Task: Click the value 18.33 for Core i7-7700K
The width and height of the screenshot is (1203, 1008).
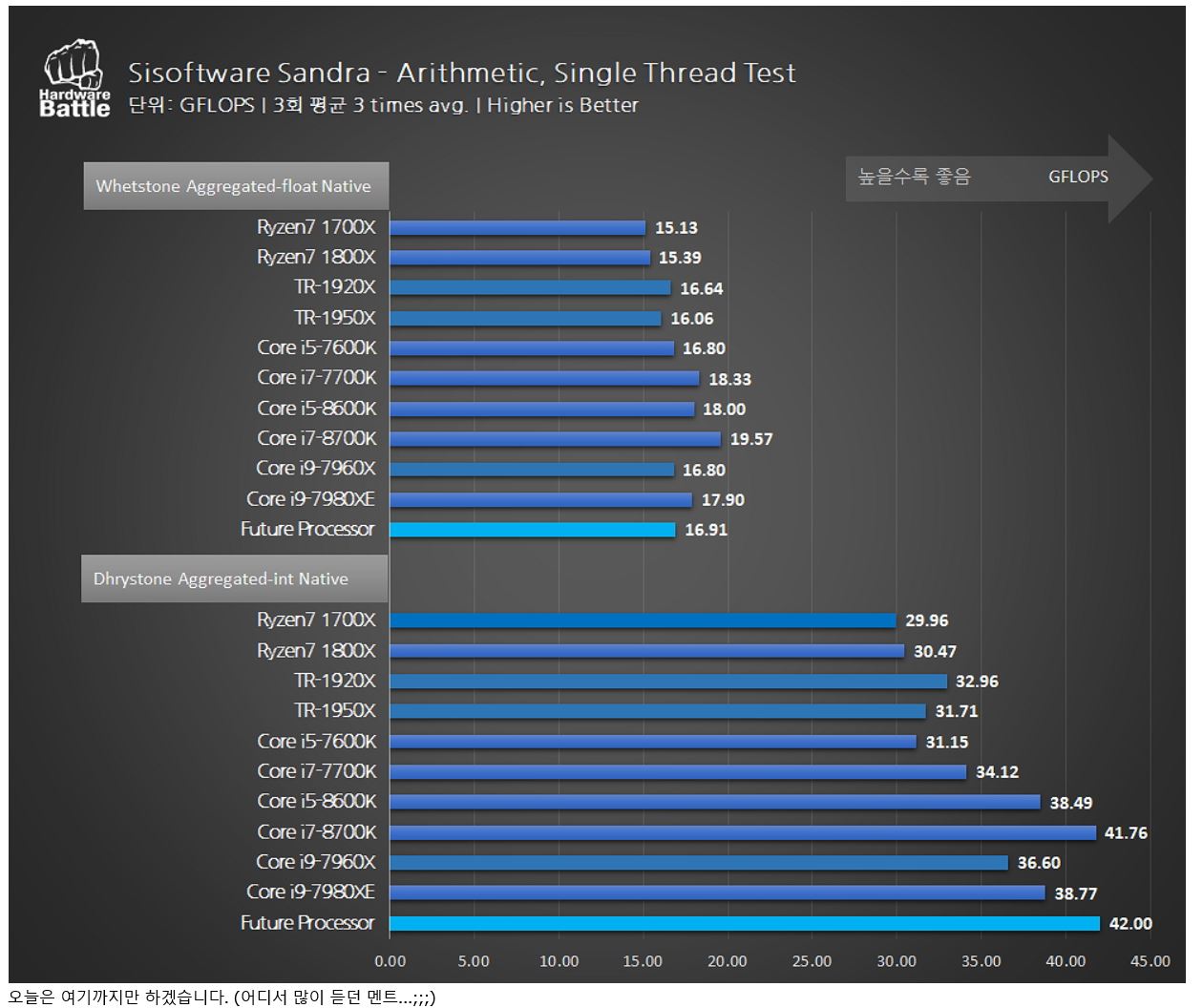Action: pos(729,379)
